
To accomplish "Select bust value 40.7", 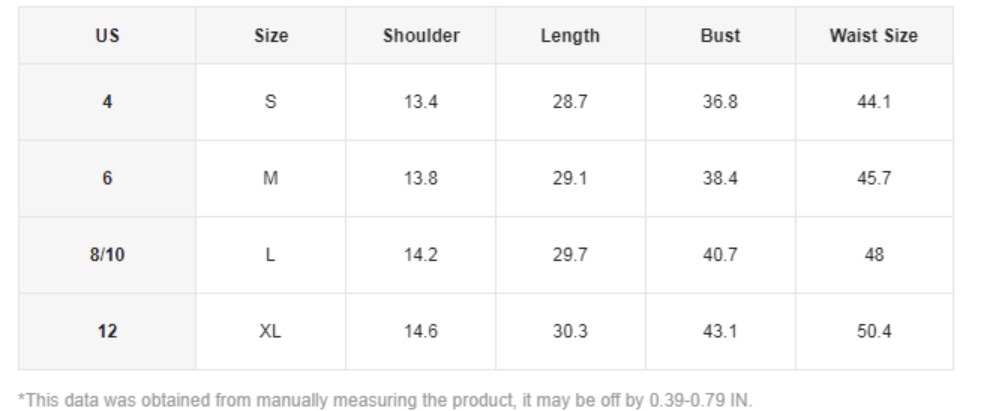I will point(720,255).
